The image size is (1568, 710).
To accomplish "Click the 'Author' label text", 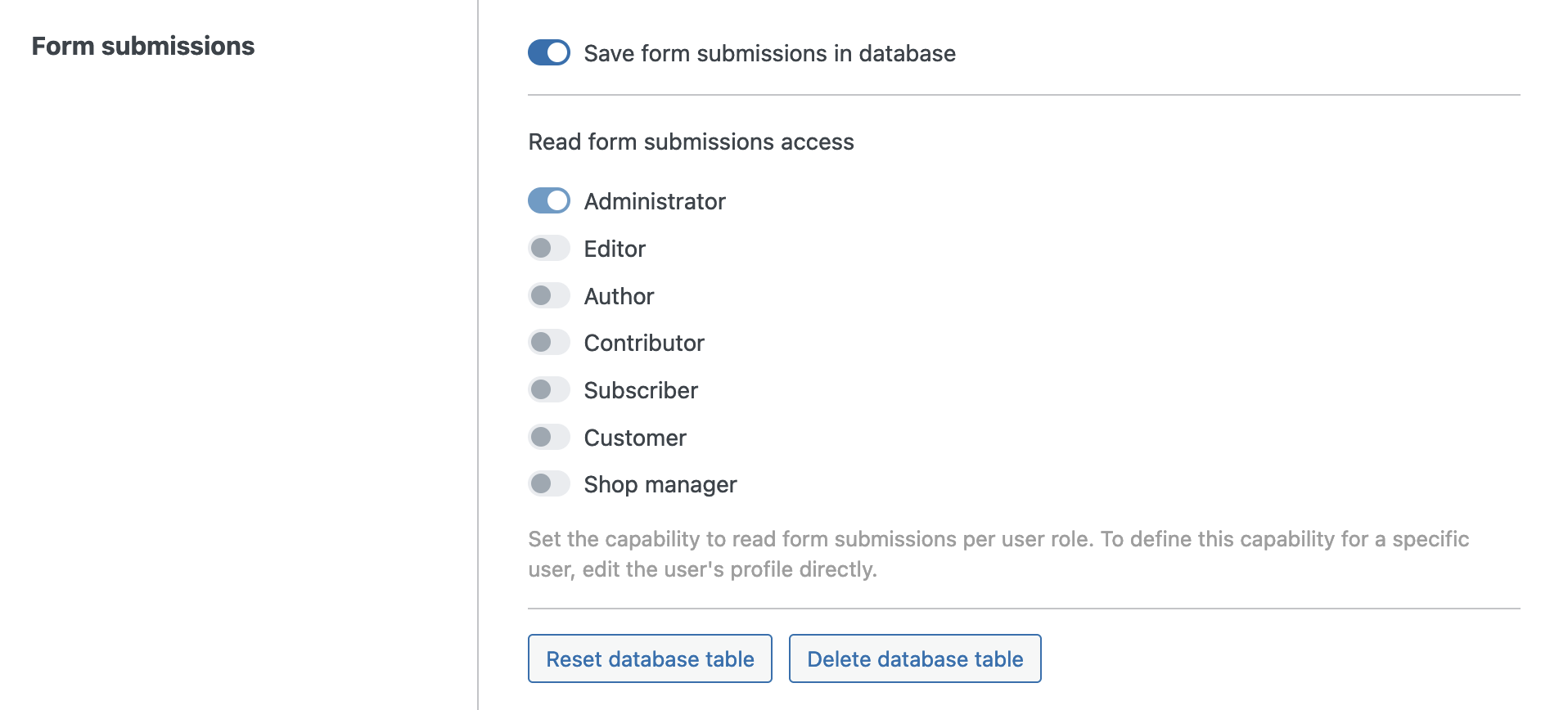I will point(619,297).
